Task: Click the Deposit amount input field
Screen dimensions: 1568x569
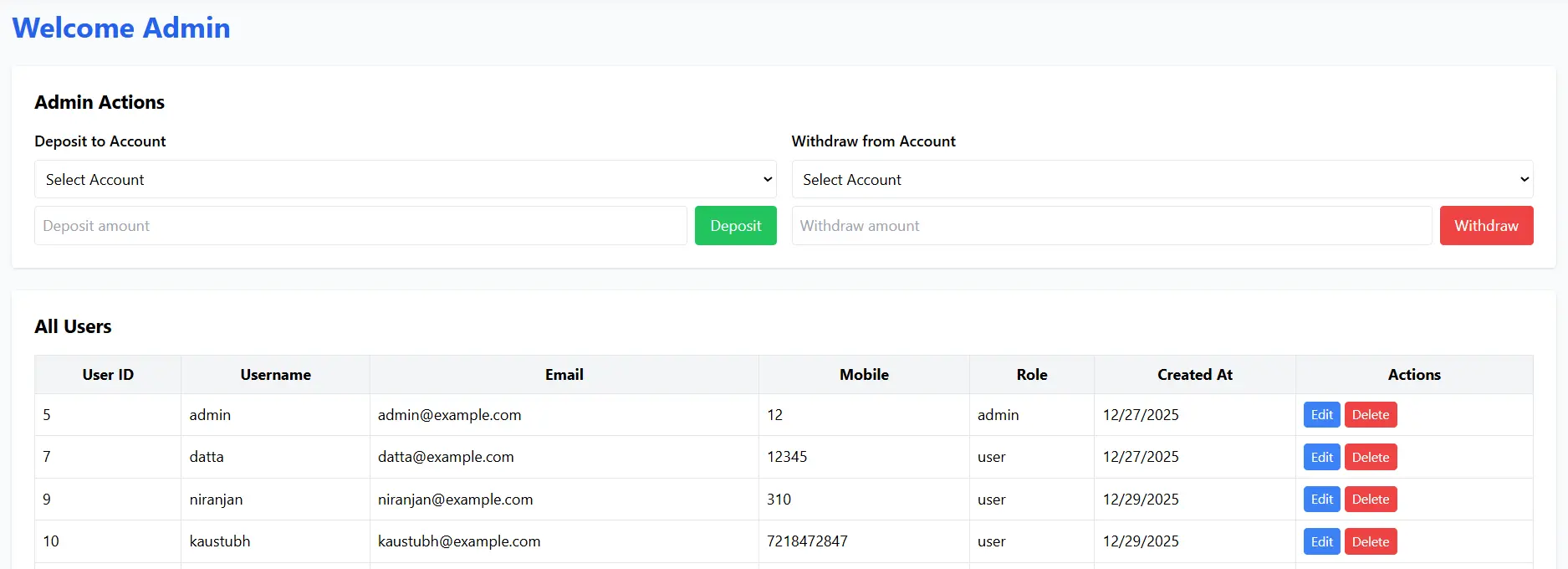Action: 360,226
